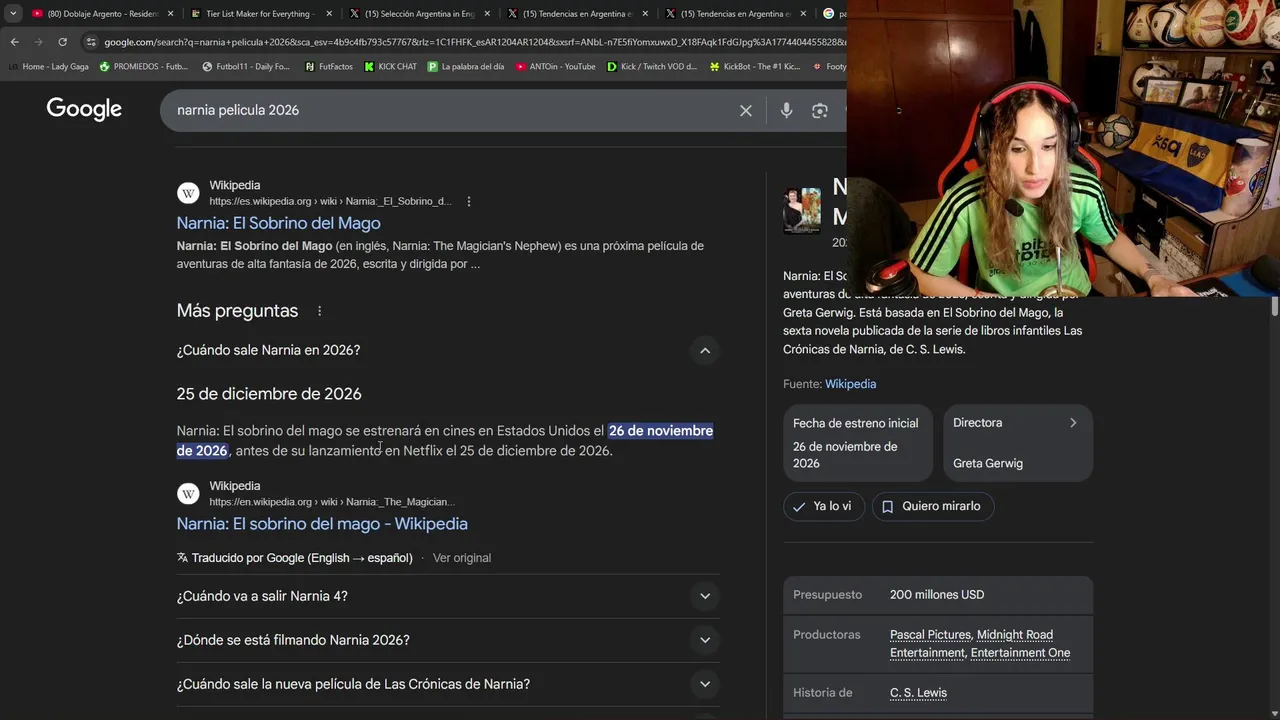Close the Selección Argentina tab
The image size is (1280, 720).
[x=487, y=14]
